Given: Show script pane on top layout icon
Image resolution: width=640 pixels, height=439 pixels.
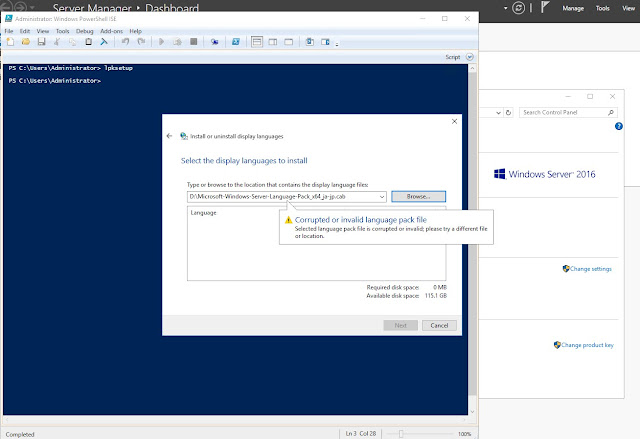Looking at the screenshot, I should coord(257,42).
